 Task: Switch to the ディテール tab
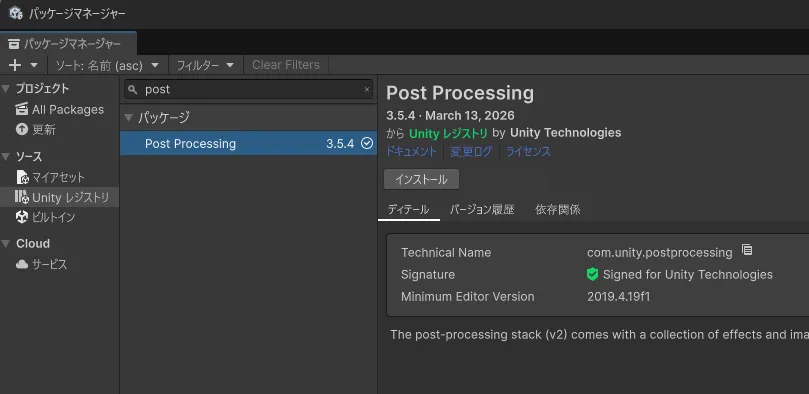pos(408,209)
